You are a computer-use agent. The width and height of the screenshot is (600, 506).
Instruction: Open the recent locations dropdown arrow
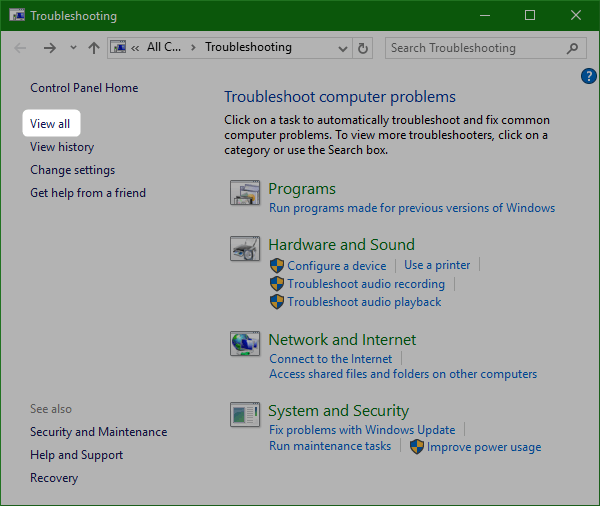tap(72, 48)
